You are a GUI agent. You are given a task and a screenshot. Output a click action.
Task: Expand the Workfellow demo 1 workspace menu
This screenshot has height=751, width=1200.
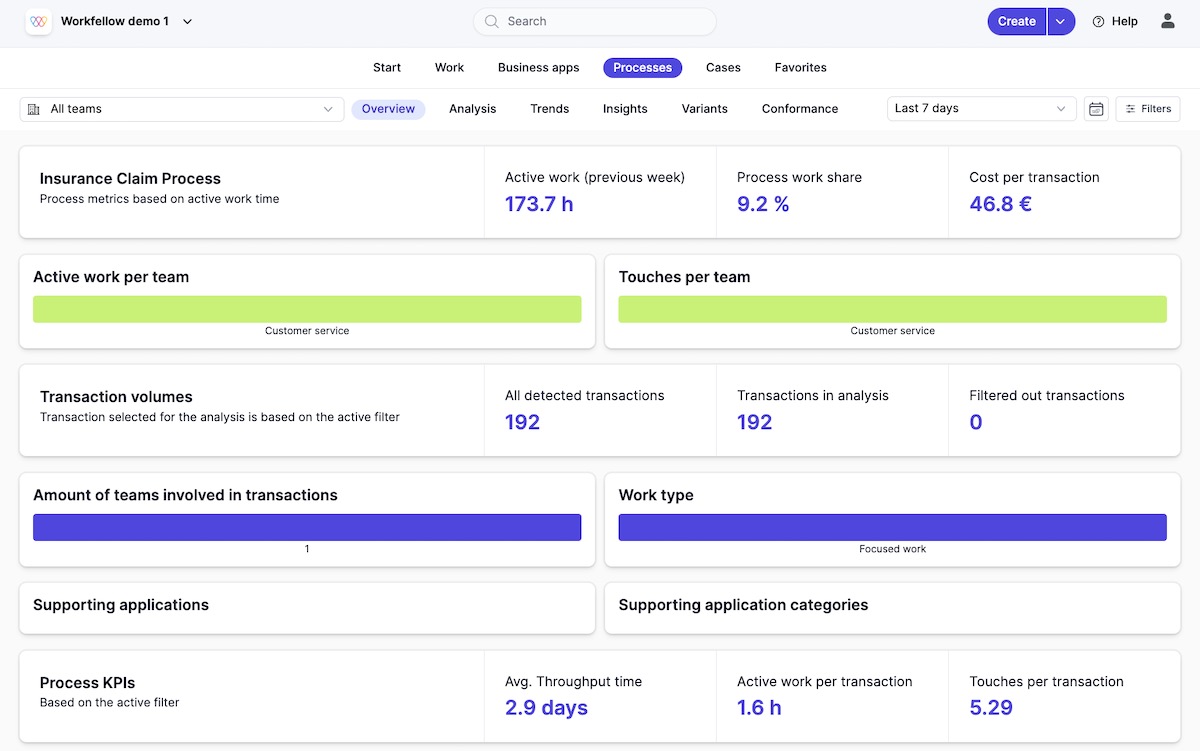[x=187, y=21]
